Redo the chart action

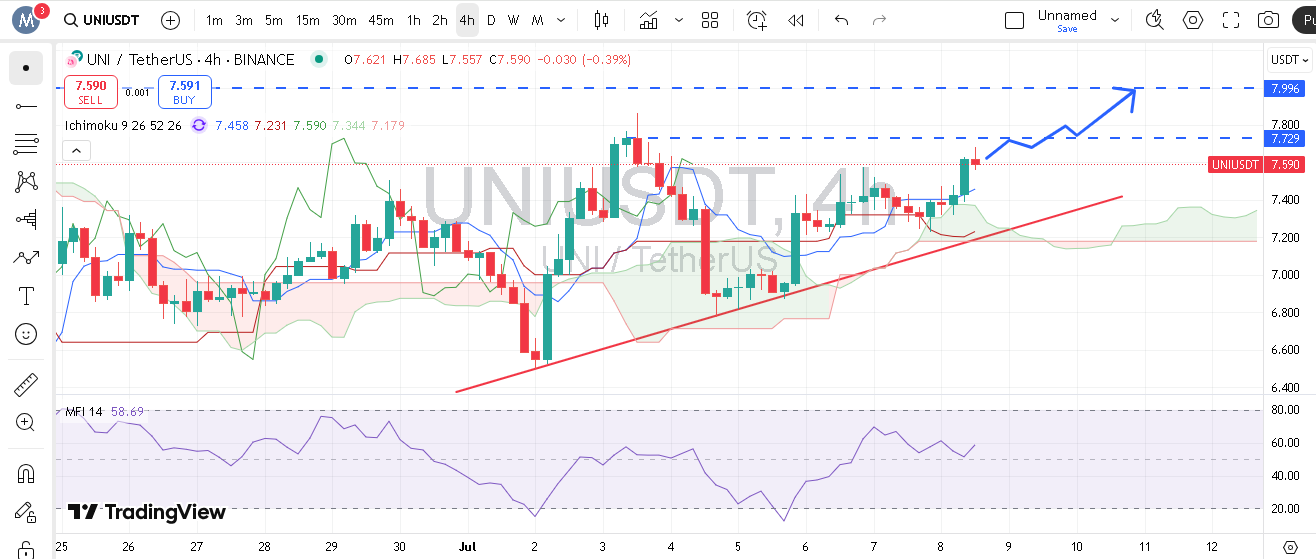pyautogui.click(x=879, y=20)
